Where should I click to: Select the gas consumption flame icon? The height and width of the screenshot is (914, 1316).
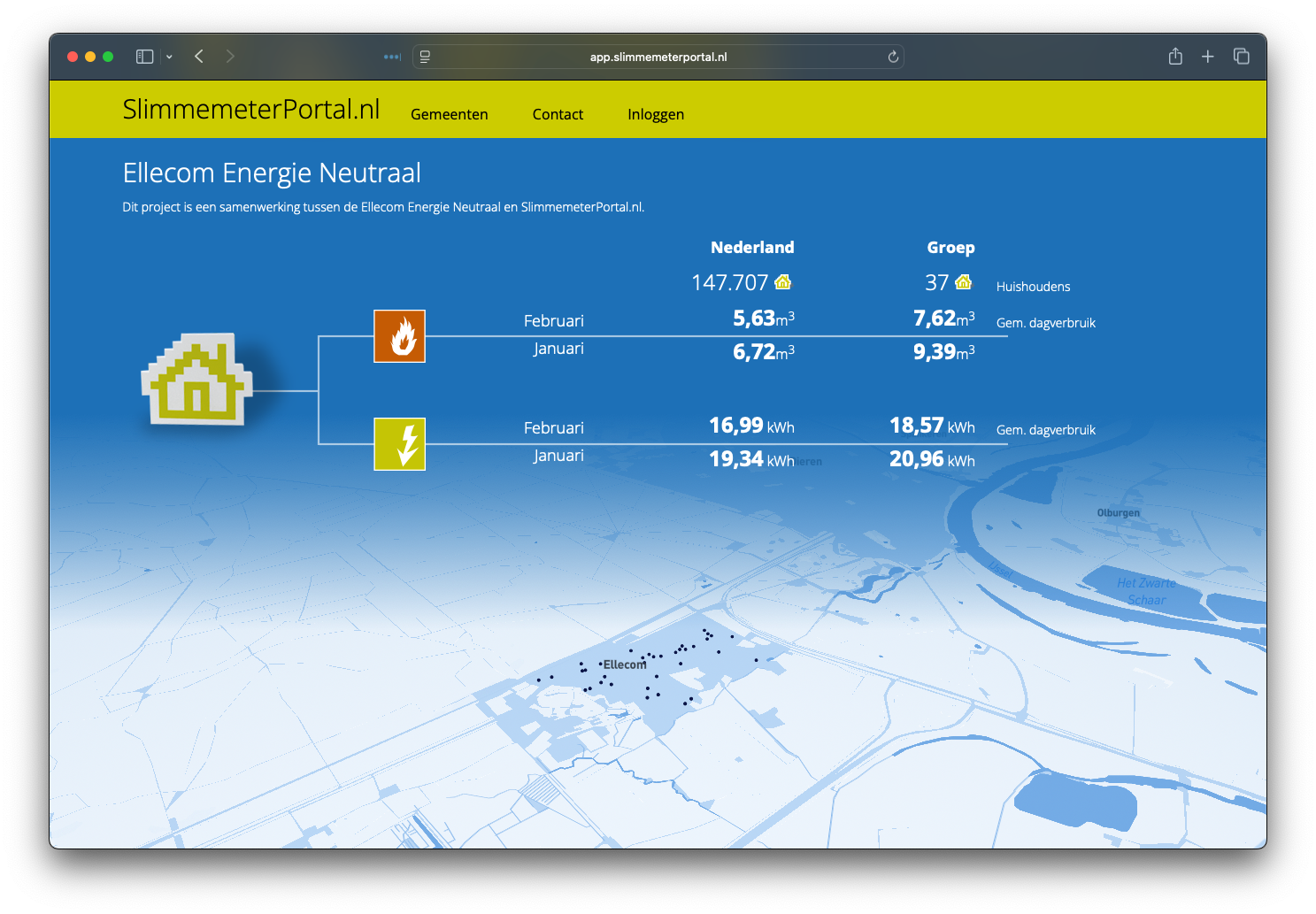point(400,336)
